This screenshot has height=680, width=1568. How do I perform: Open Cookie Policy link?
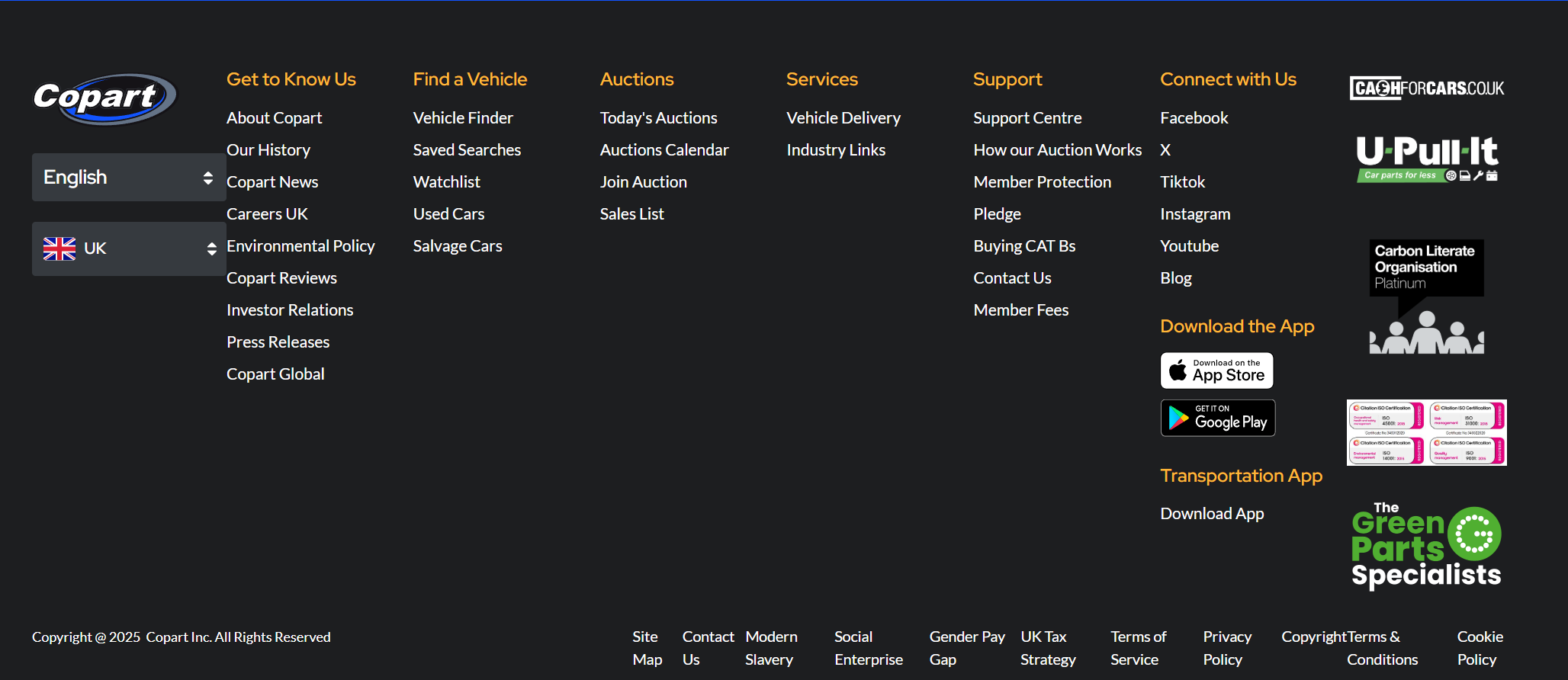(x=1480, y=648)
